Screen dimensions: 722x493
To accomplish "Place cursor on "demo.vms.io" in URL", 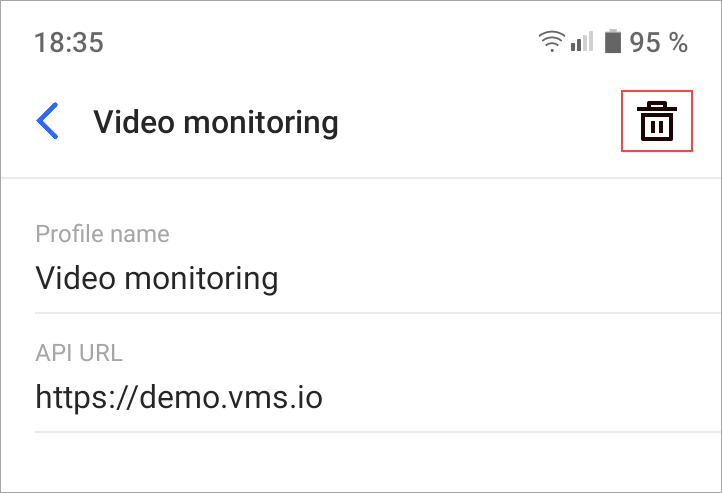I will coord(231,397).
